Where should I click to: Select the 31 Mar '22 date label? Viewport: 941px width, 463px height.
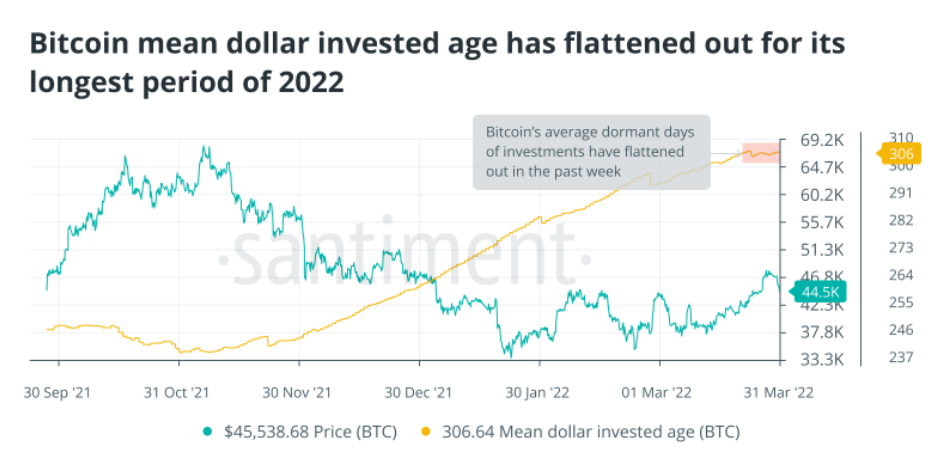(x=780, y=391)
